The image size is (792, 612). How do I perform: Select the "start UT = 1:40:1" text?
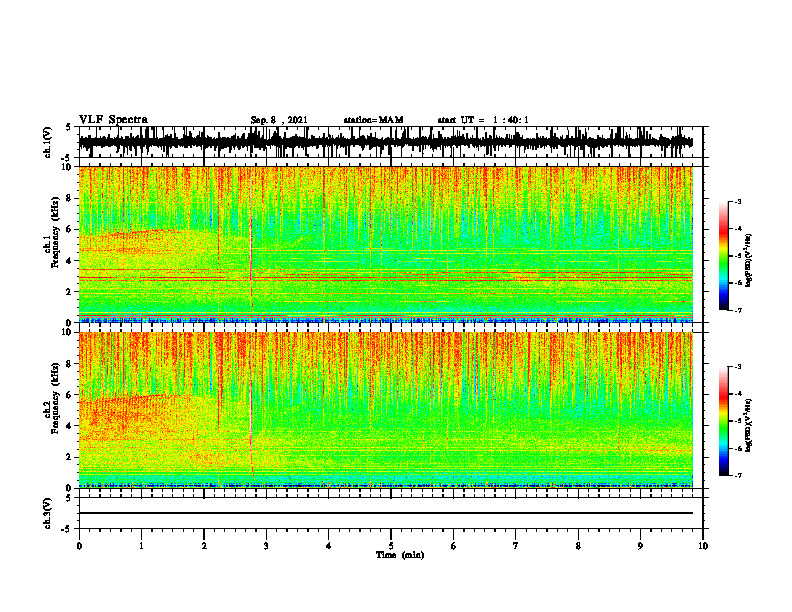(483, 120)
